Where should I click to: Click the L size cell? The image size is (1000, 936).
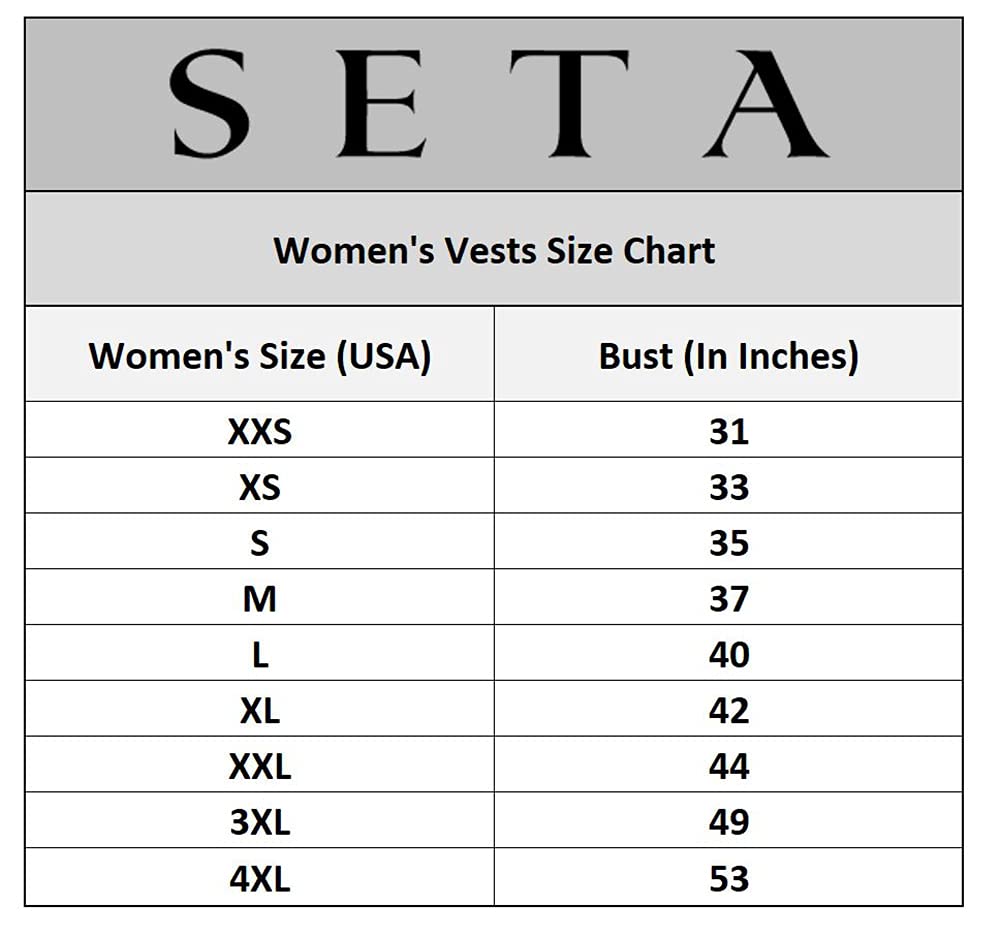[259, 655]
